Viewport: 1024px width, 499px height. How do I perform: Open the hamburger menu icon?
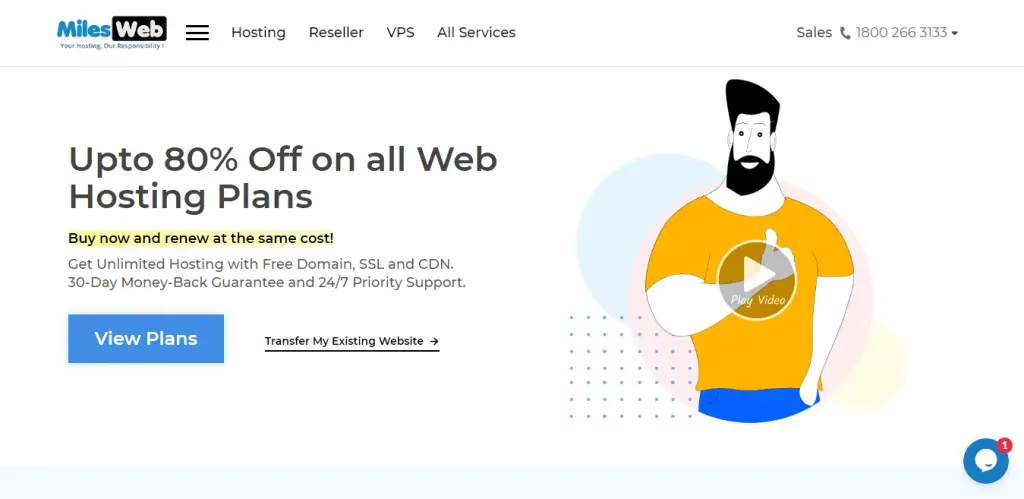[x=197, y=33]
